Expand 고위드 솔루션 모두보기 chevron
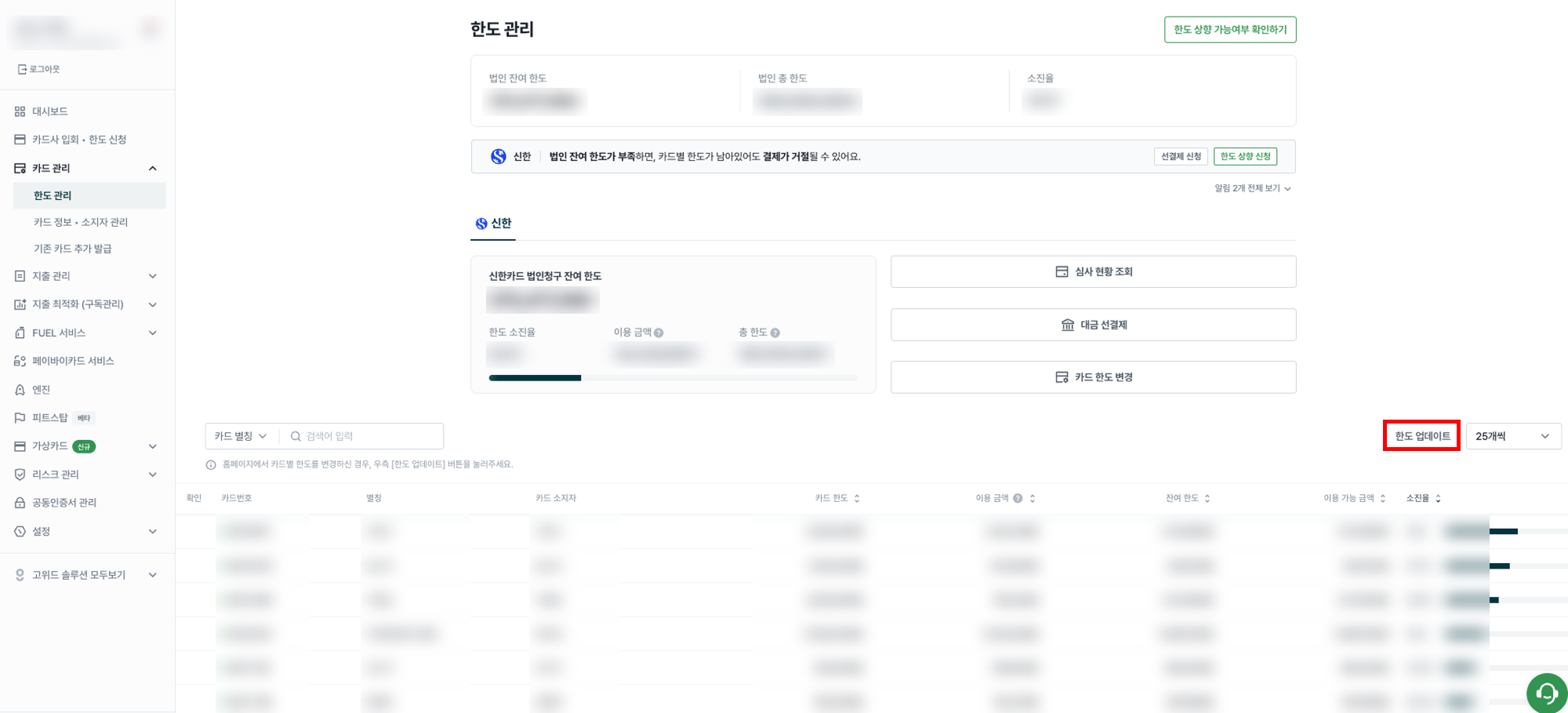1568x713 pixels. point(153,575)
